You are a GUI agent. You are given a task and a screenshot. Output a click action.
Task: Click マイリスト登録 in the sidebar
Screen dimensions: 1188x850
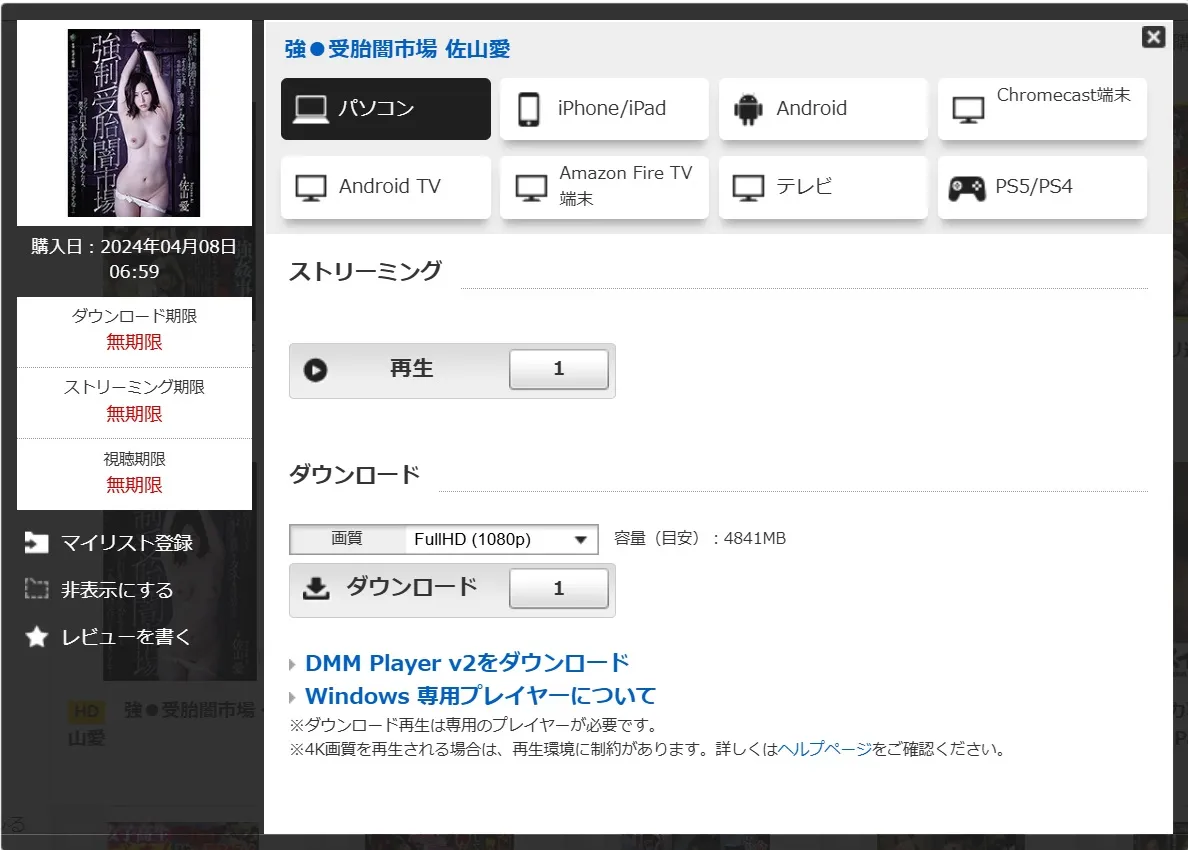point(127,543)
